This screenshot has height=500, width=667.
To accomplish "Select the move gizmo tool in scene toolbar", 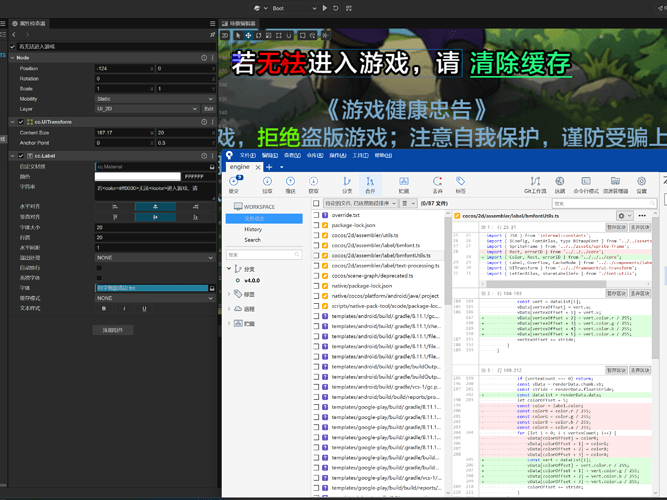I will pos(248,35).
